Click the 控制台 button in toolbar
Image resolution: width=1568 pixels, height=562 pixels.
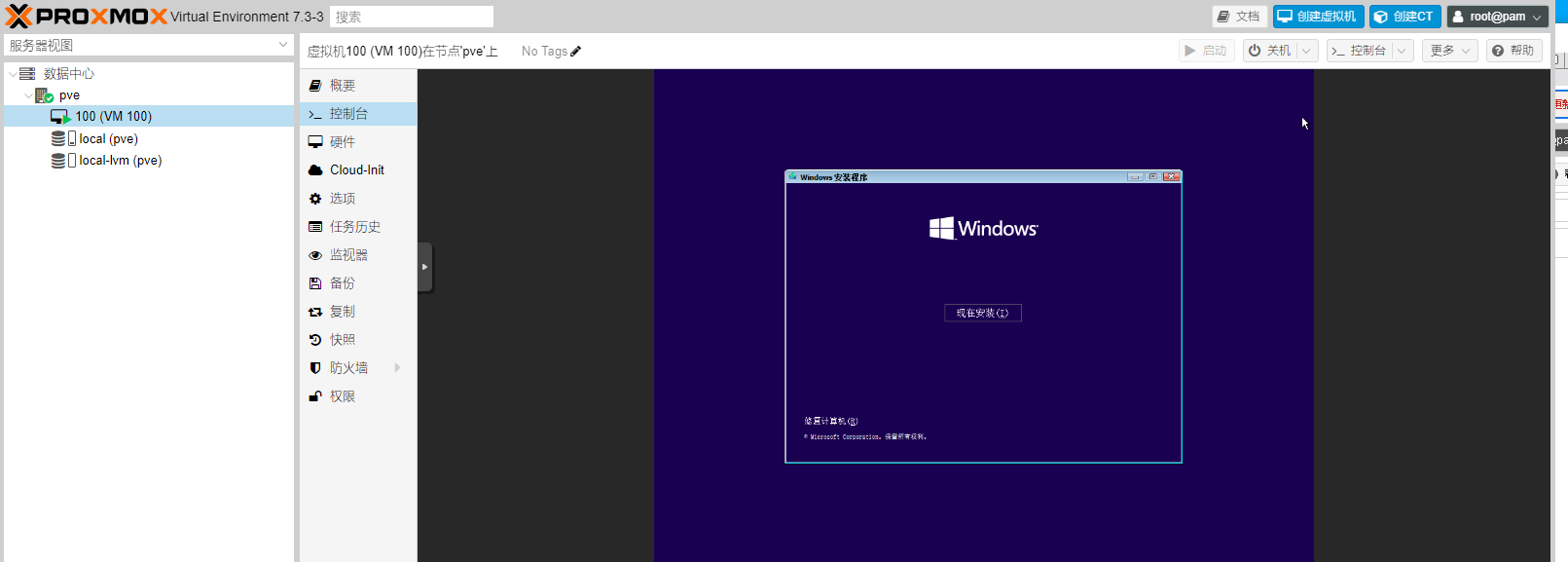click(1359, 51)
